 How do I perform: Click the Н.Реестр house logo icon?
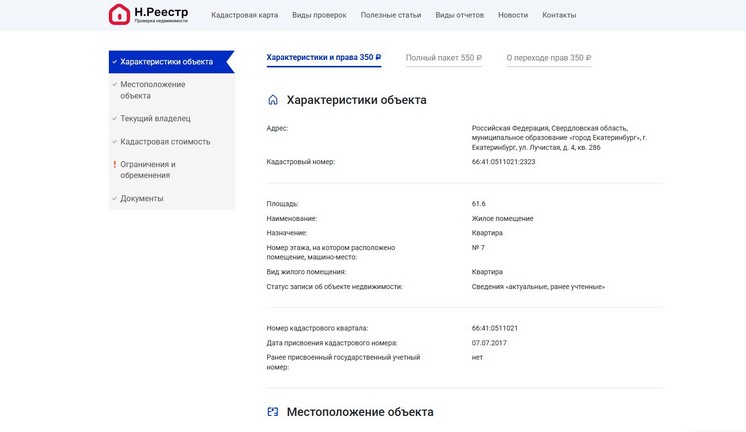tap(119, 15)
